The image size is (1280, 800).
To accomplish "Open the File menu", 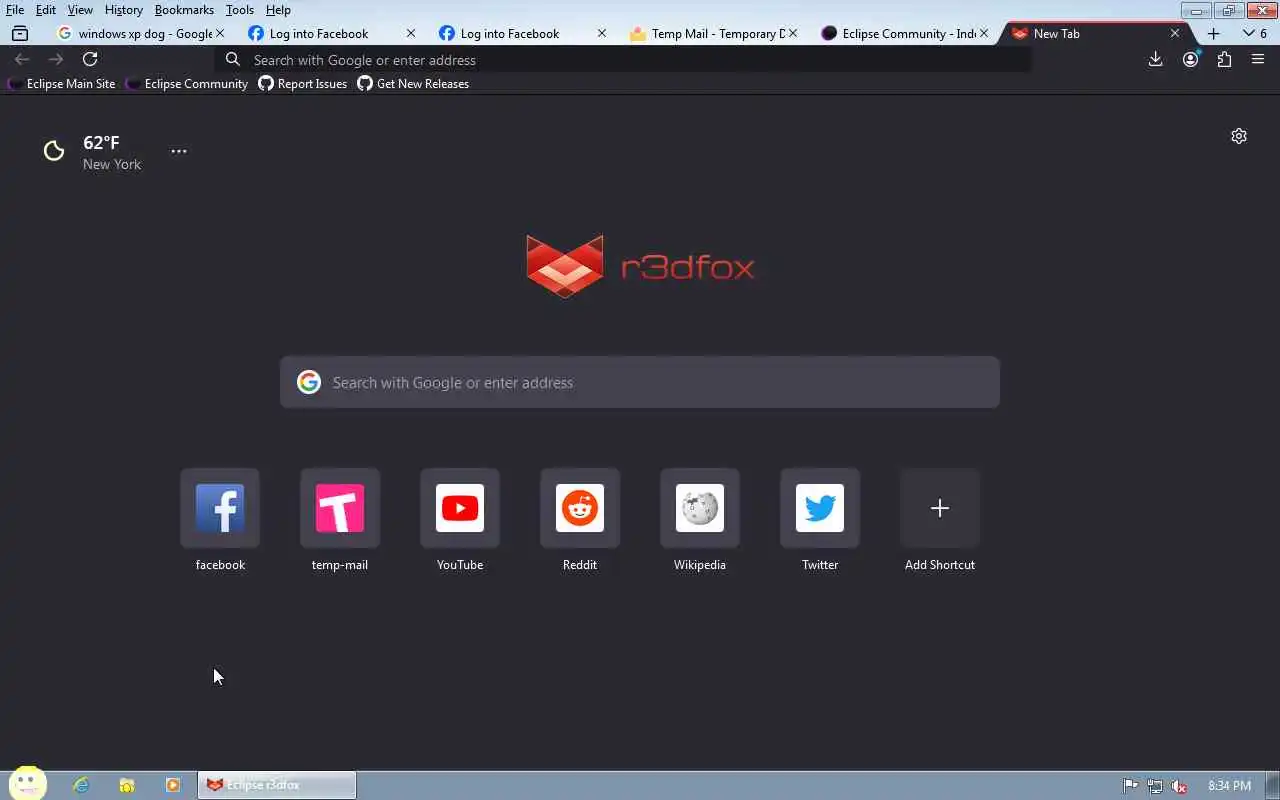I will (x=15, y=10).
